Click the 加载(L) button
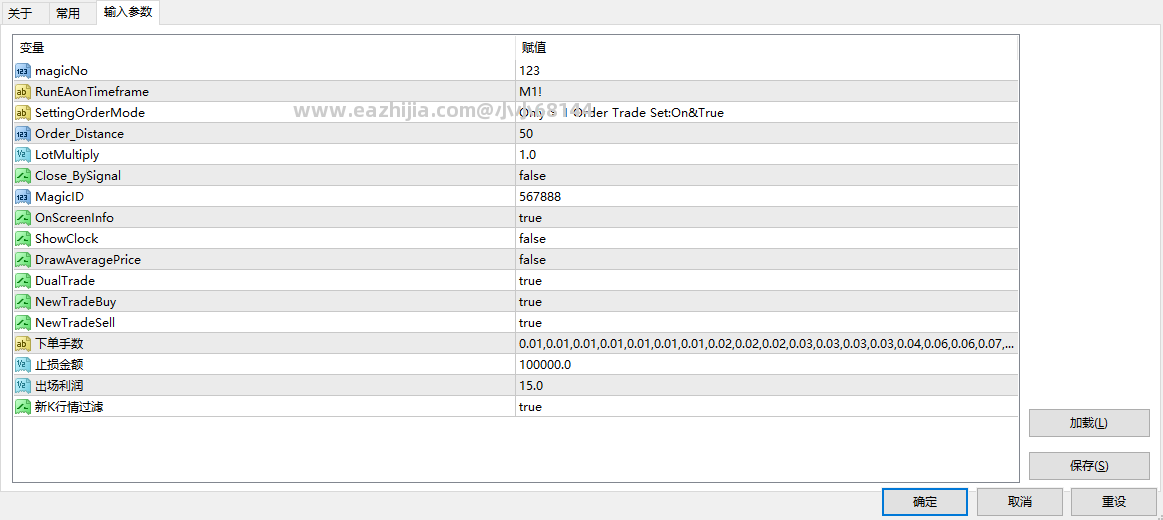This screenshot has width=1163, height=520. pyautogui.click(x=1089, y=423)
